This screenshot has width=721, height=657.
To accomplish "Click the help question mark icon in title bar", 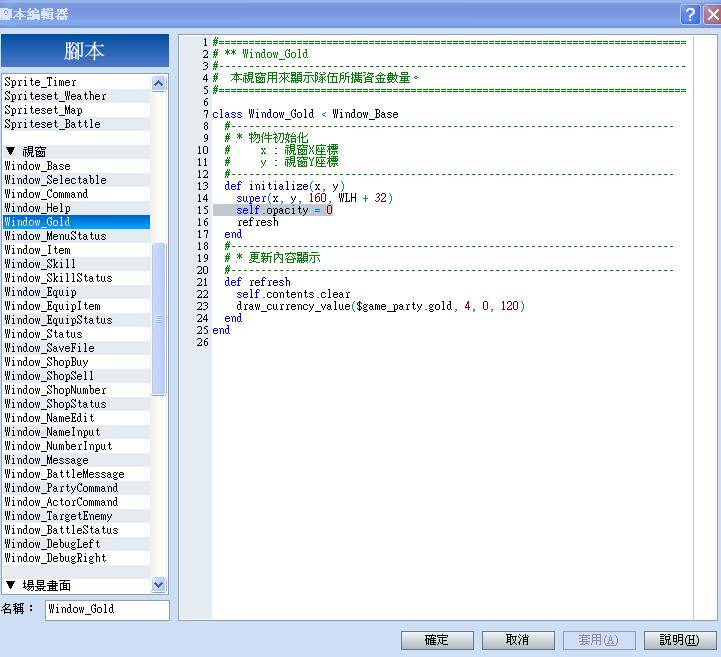I will click(x=690, y=14).
